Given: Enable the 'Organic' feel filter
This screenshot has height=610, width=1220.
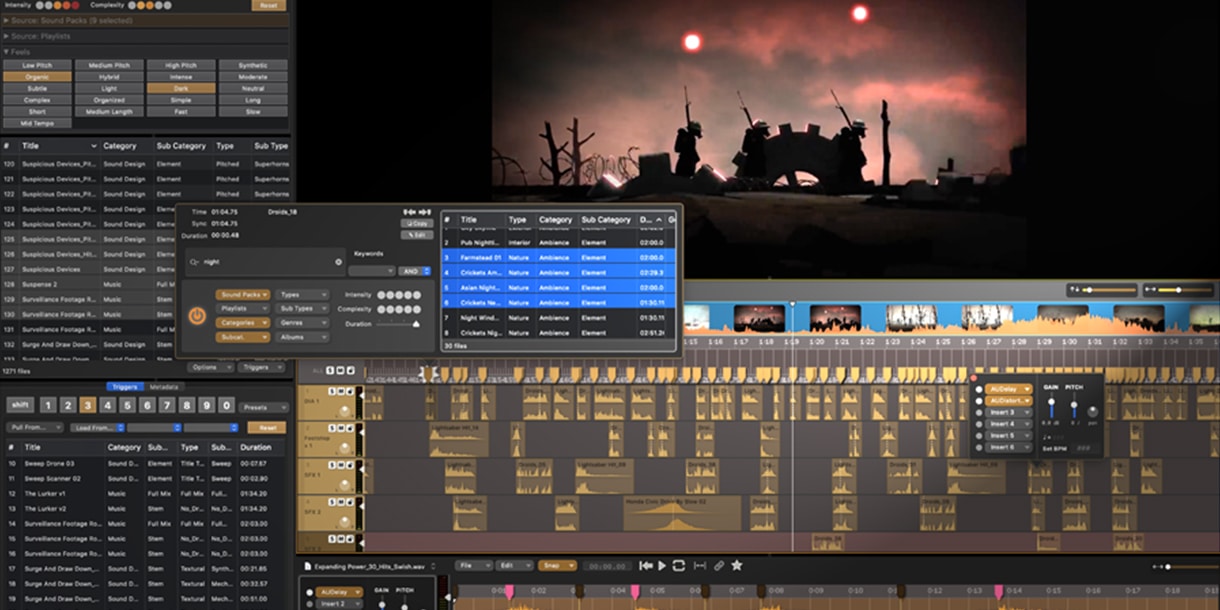Looking at the screenshot, I should coord(37,77).
